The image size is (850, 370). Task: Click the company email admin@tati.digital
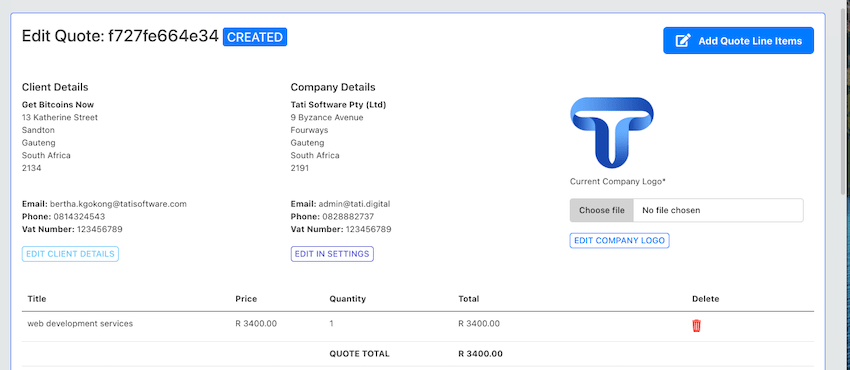(x=355, y=204)
